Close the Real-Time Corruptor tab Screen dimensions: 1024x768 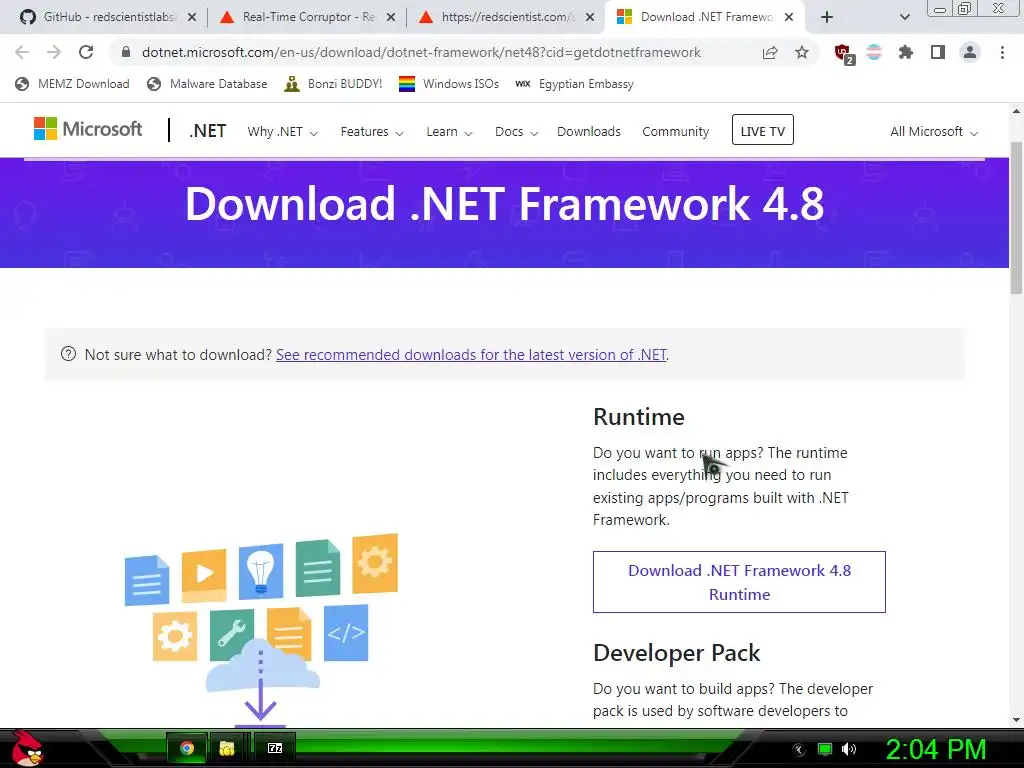[391, 18]
